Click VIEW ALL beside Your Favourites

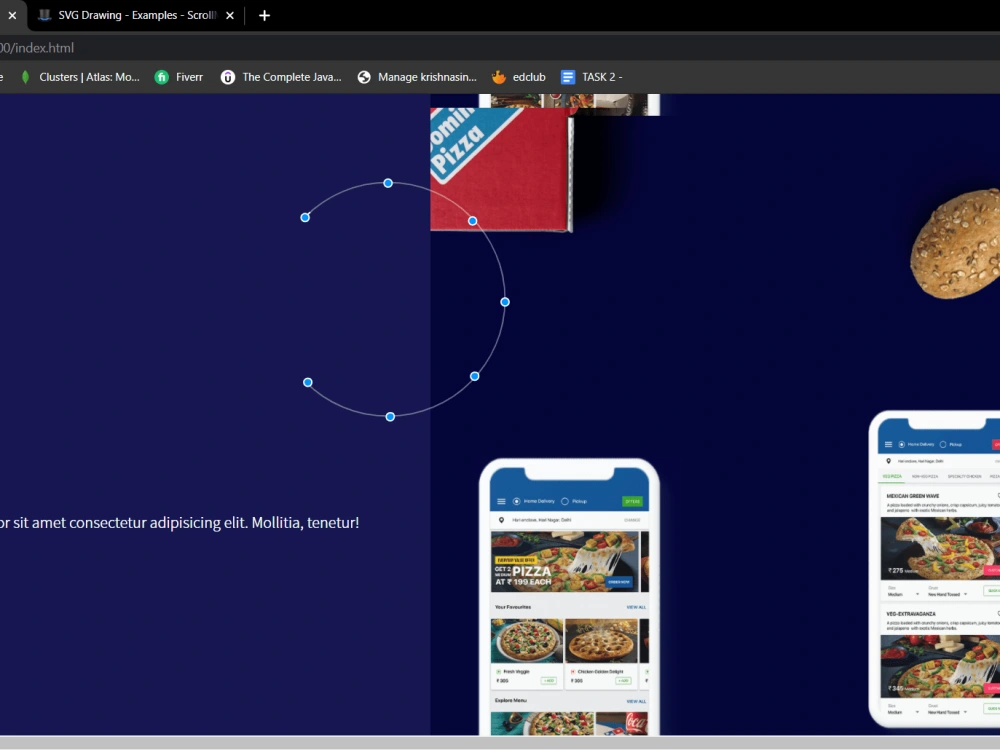pyautogui.click(x=636, y=607)
